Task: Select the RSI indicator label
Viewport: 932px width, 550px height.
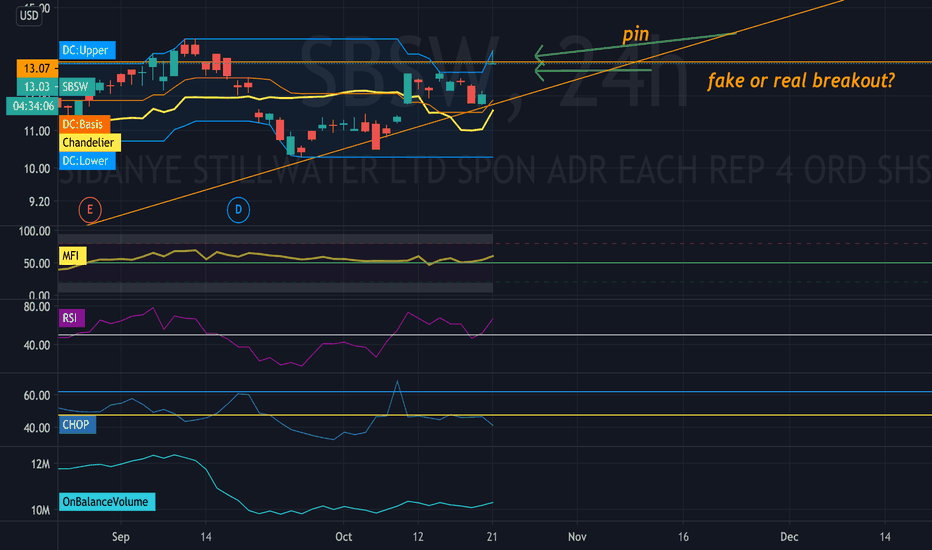Action: click(x=71, y=318)
